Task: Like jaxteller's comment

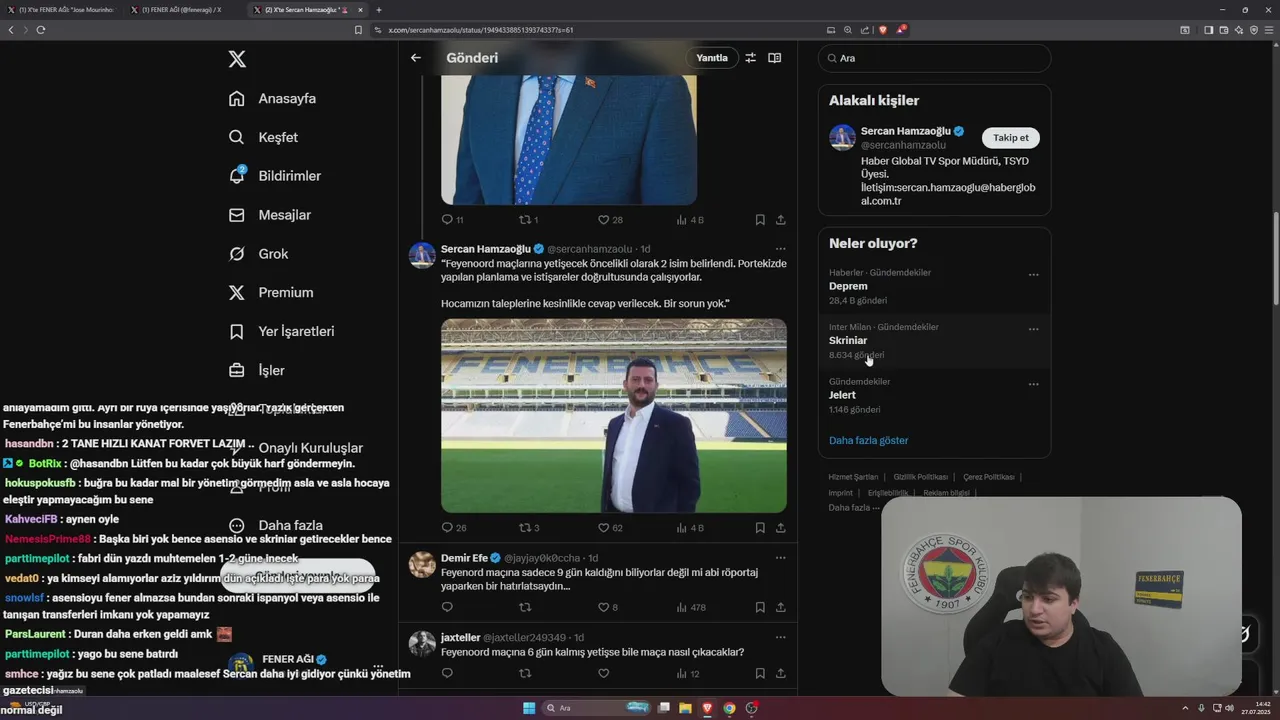Action: (603, 674)
